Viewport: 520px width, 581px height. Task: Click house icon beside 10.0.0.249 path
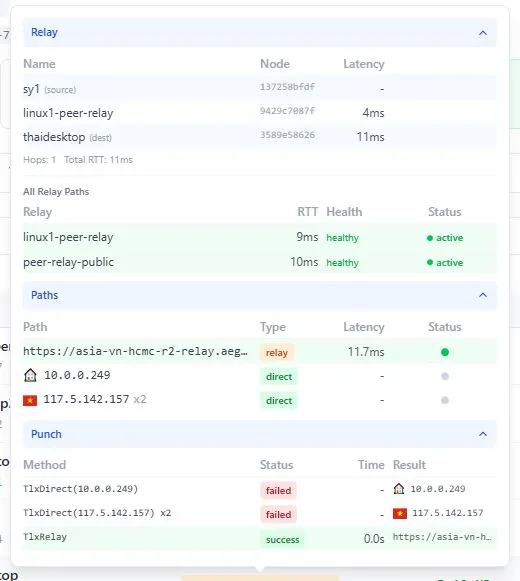[30, 375]
